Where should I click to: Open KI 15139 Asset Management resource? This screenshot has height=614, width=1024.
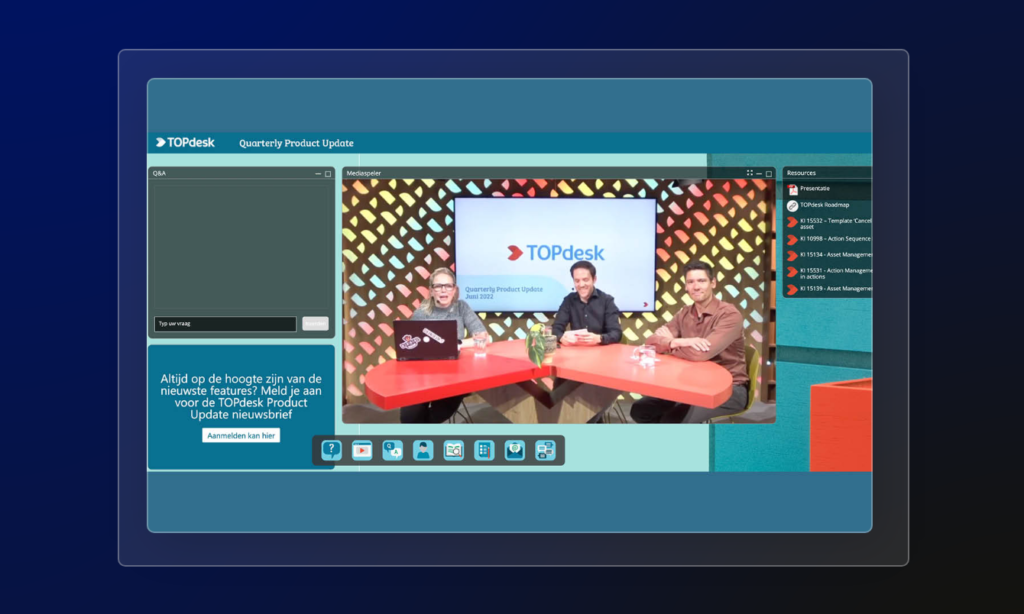[x=828, y=289]
